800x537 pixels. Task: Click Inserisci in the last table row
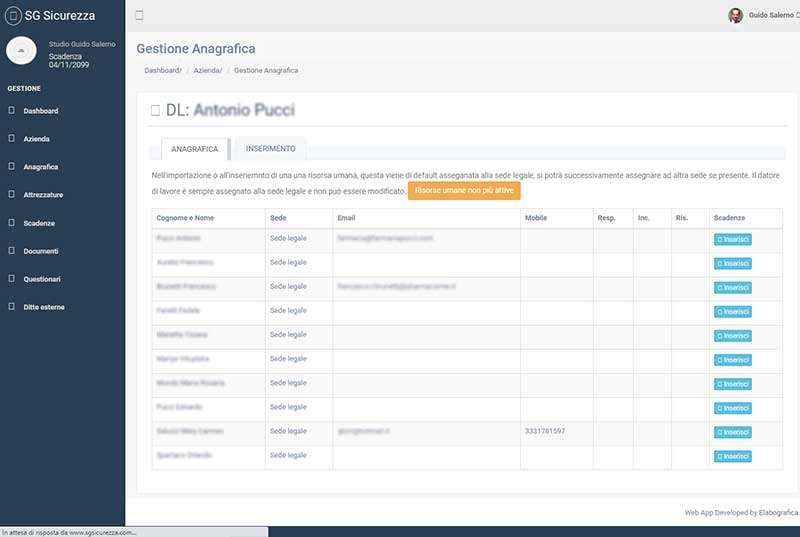pos(733,456)
